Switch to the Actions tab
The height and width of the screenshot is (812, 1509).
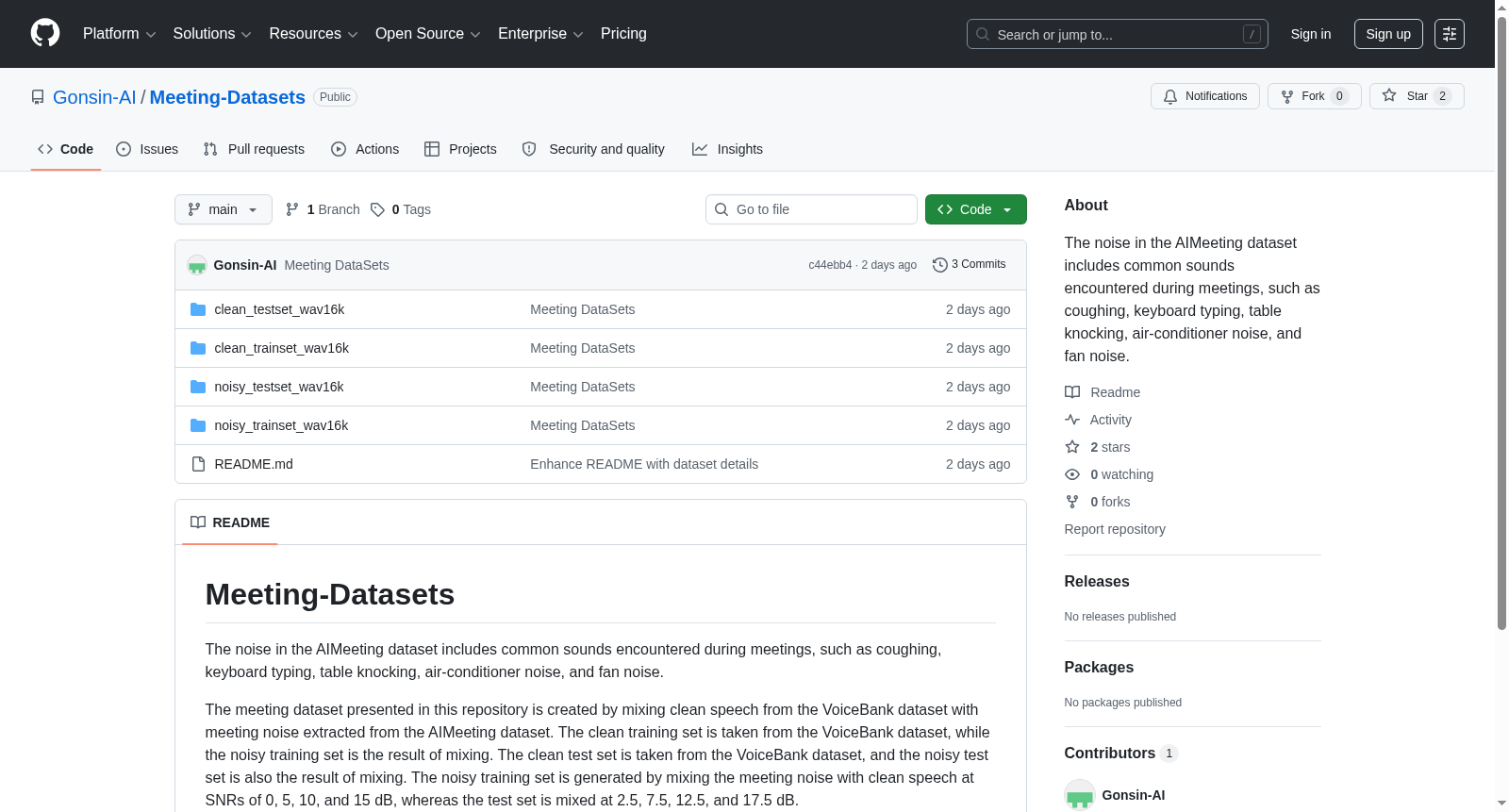pyautogui.click(x=365, y=149)
